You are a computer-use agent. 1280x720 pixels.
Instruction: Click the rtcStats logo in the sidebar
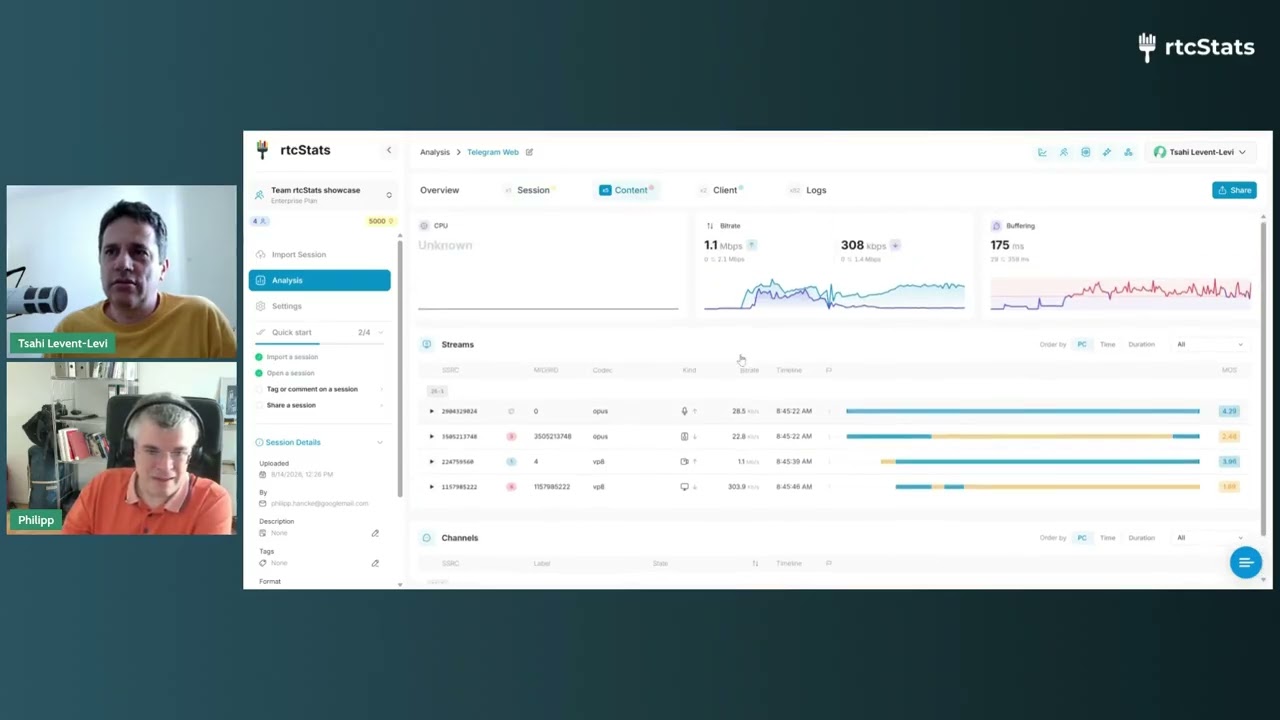(294, 150)
